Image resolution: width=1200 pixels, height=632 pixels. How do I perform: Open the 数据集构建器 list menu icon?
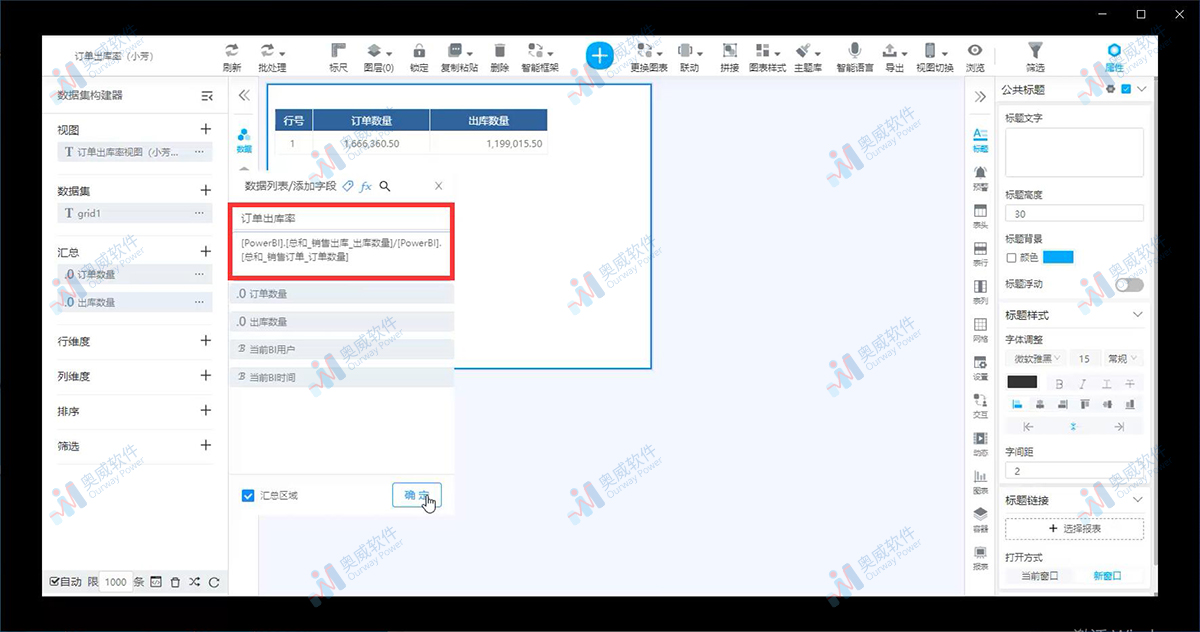point(207,96)
